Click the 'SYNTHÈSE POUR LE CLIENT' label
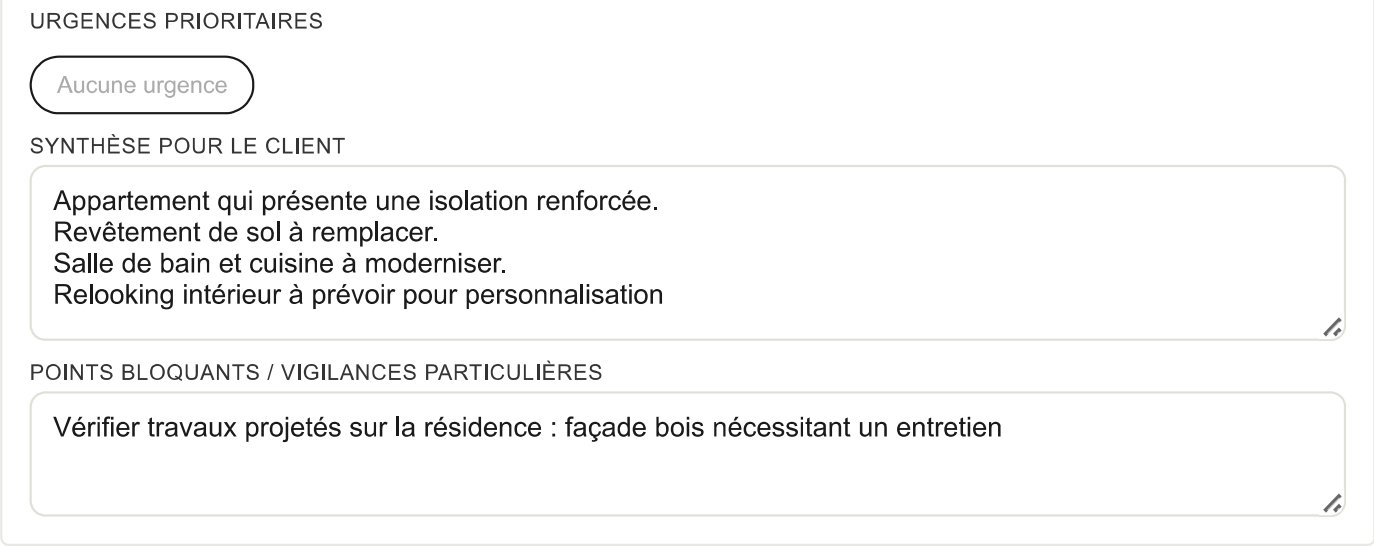1374x546 pixels. (x=188, y=146)
